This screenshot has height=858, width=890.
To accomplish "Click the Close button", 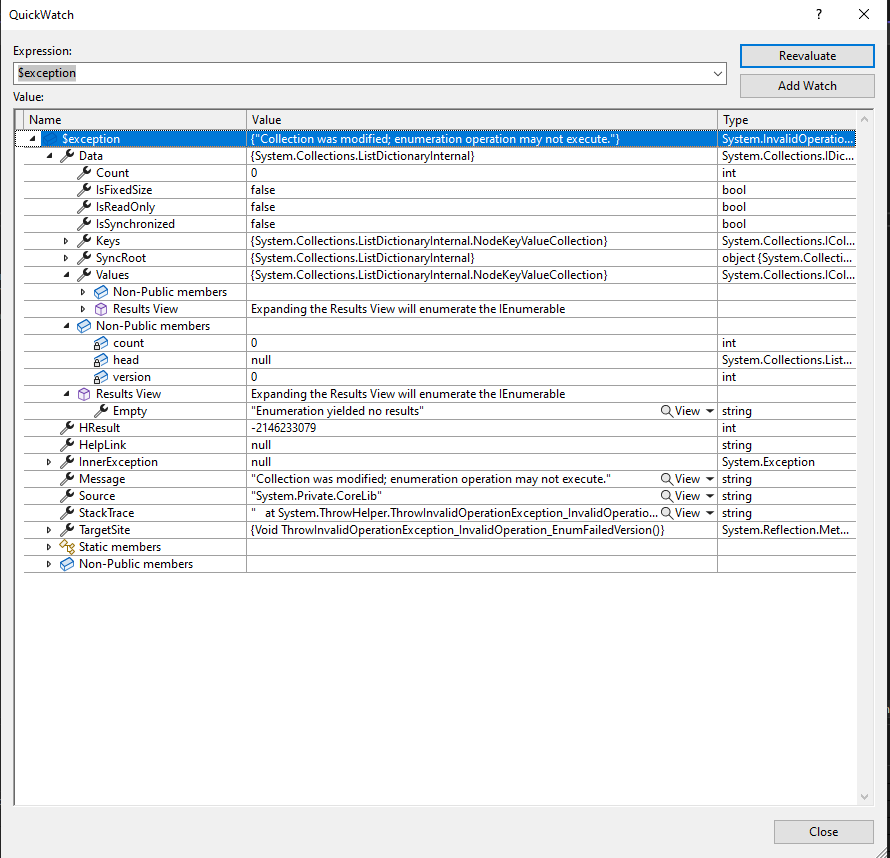I will tap(823, 831).
